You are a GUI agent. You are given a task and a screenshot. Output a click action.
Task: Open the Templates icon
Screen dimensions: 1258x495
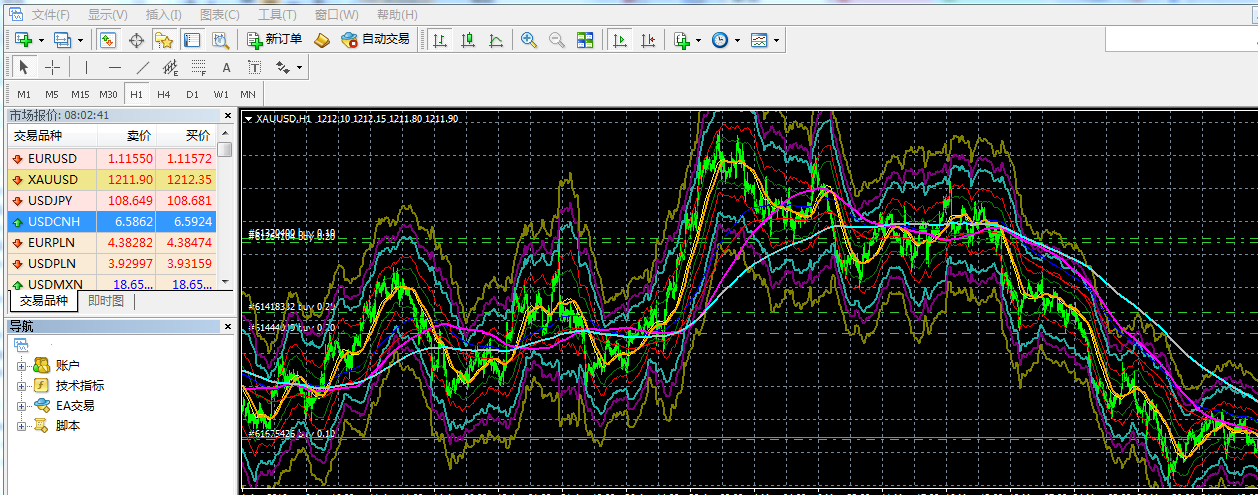point(759,40)
